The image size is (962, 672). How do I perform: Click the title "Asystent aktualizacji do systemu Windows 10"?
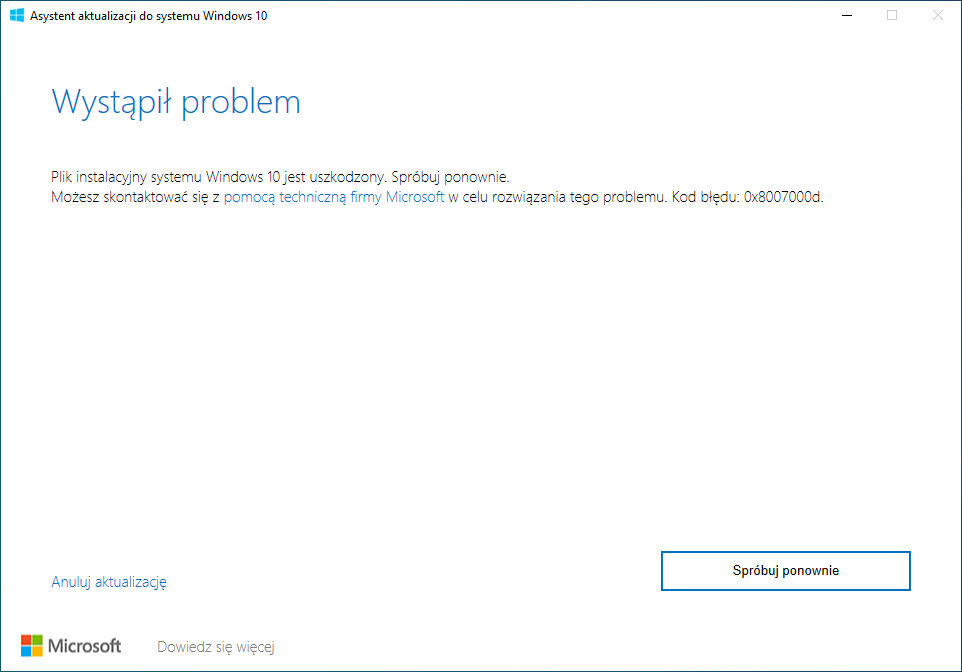pos(148,16)
